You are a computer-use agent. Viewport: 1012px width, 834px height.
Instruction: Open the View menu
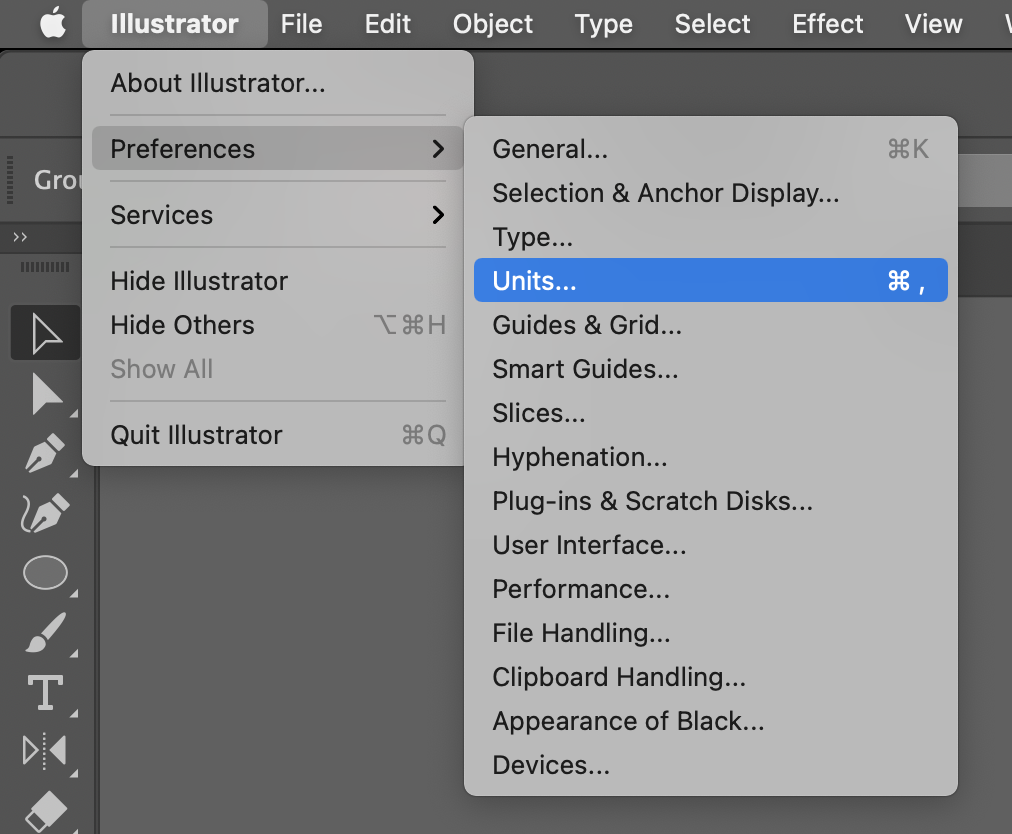click(933, 24)
